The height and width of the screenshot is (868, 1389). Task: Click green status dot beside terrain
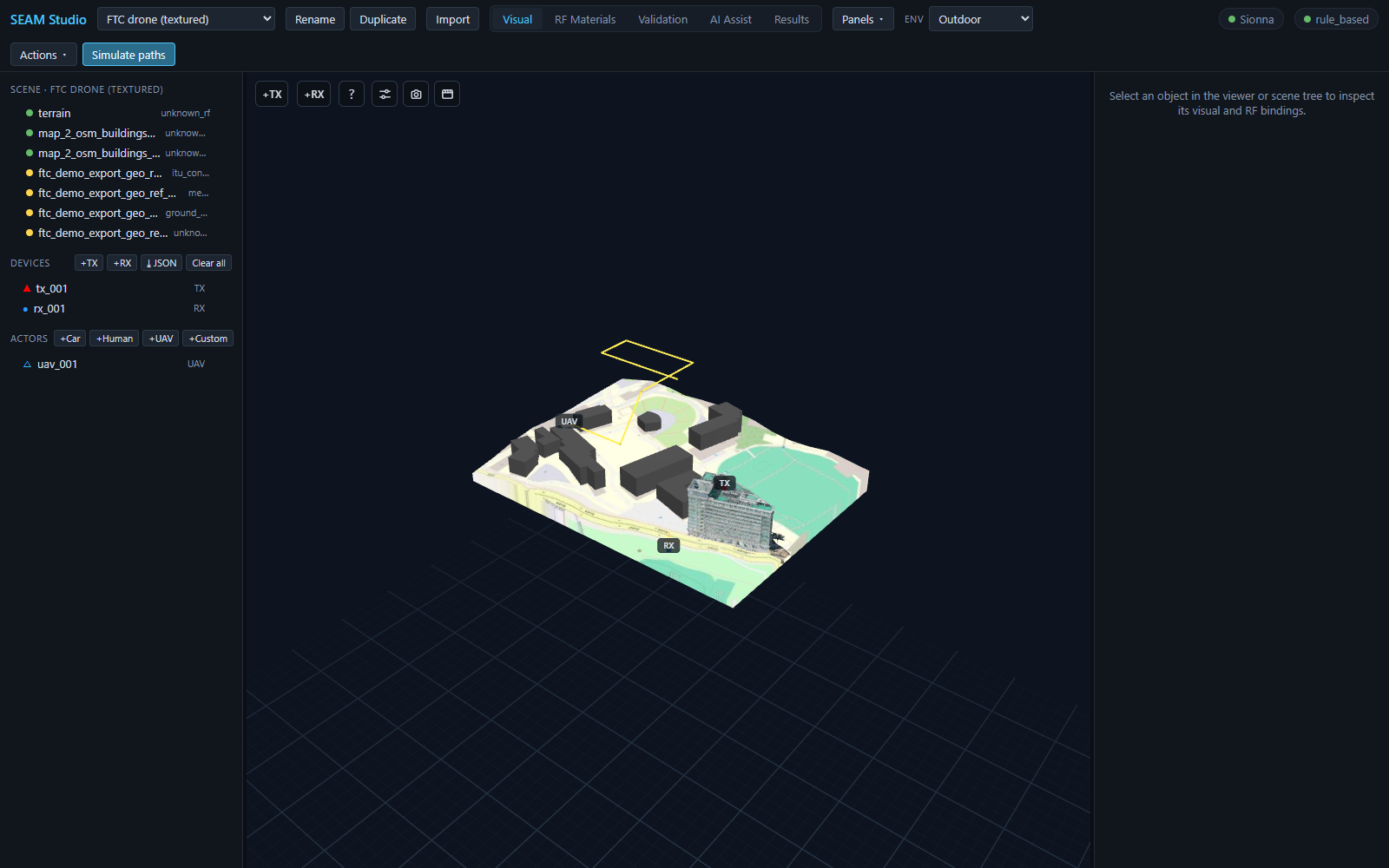pyautogui.click(x=30, y=113)
